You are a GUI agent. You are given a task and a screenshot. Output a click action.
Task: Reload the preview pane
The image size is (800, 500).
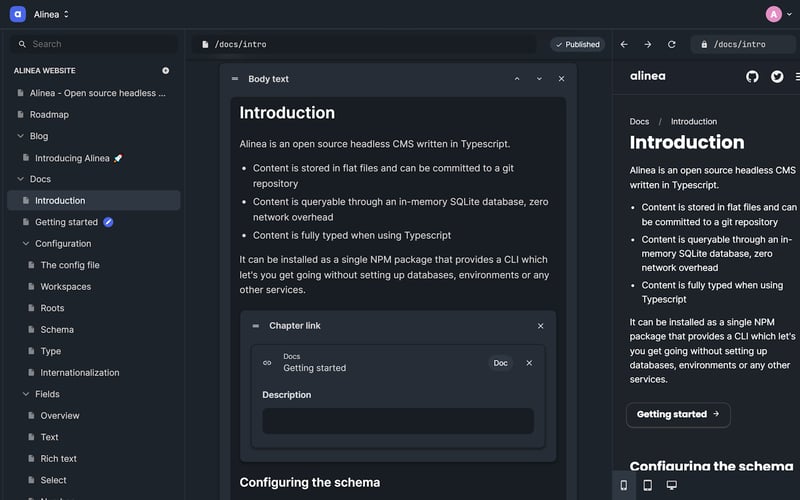pos(671,44)
